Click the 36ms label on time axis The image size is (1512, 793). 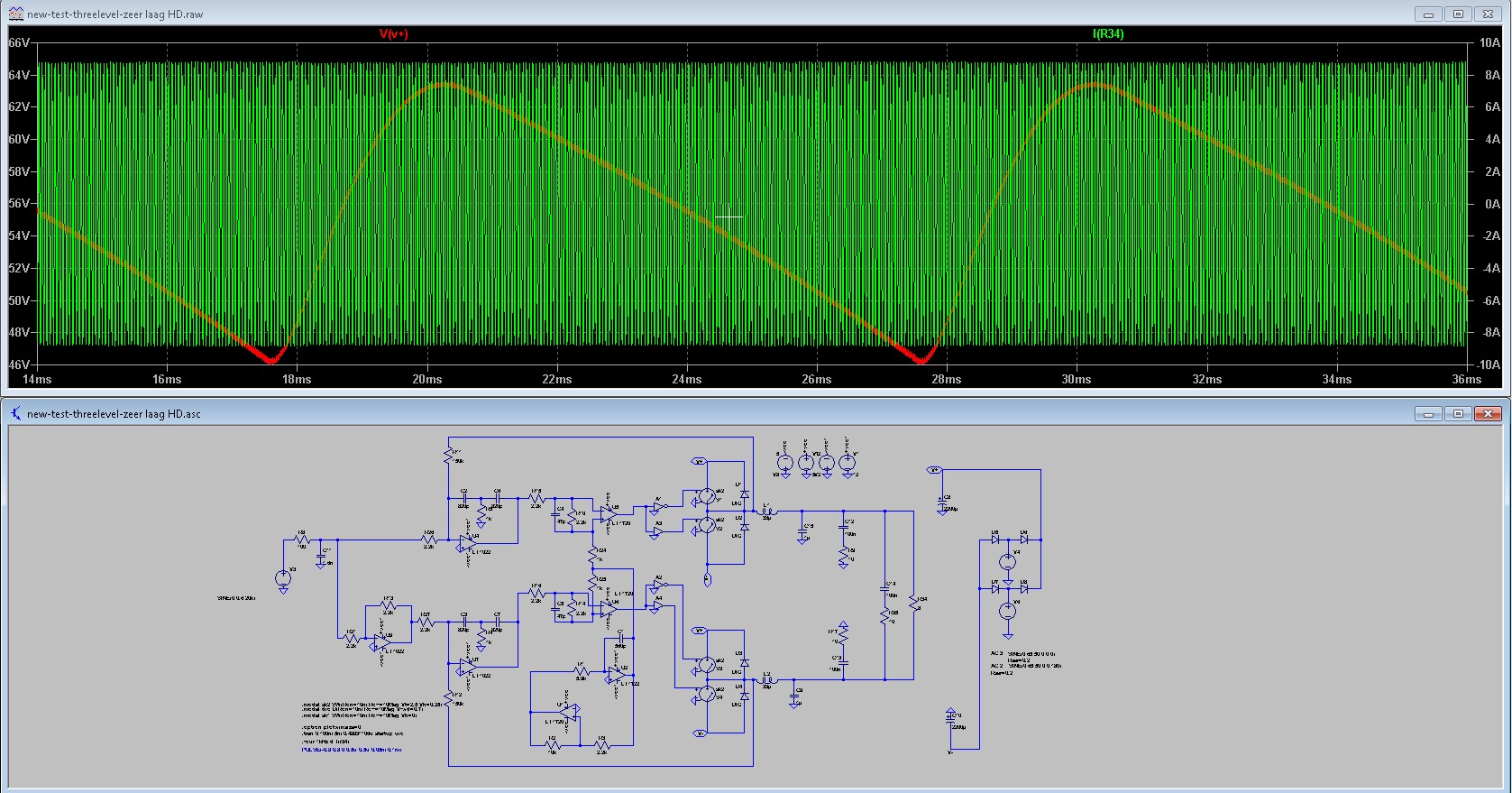pos(1466,379)
